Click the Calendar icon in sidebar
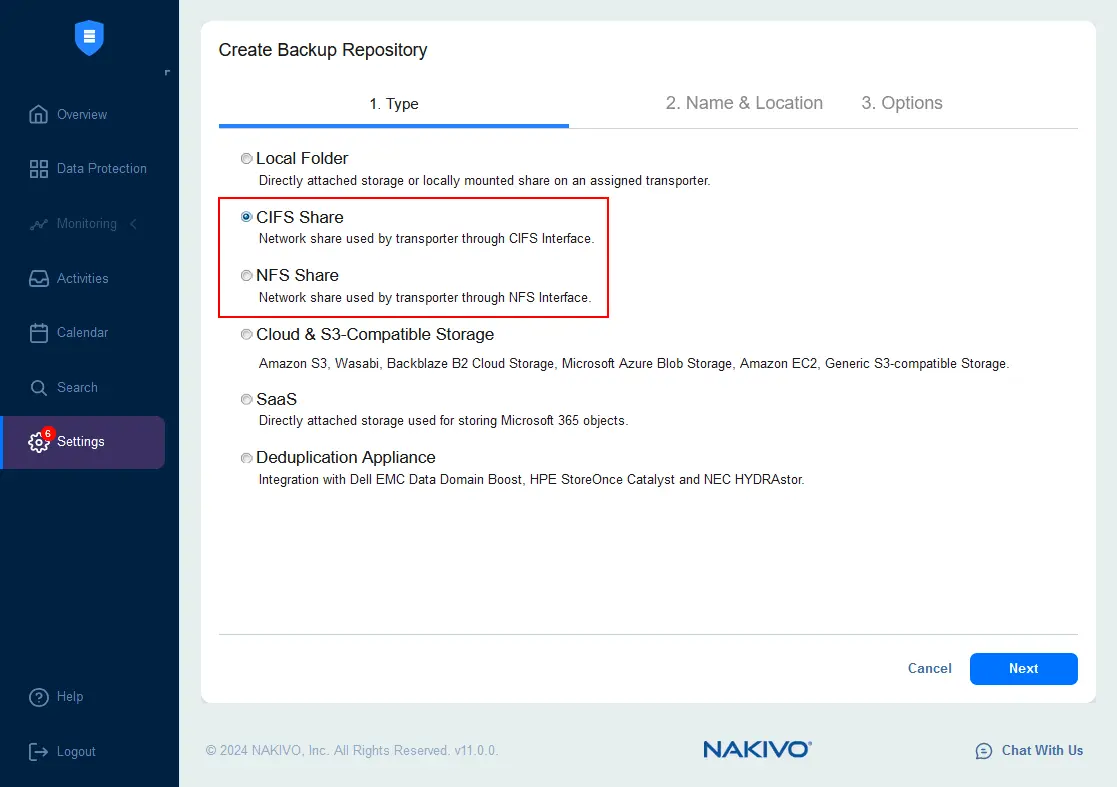 tap(38, 333)
